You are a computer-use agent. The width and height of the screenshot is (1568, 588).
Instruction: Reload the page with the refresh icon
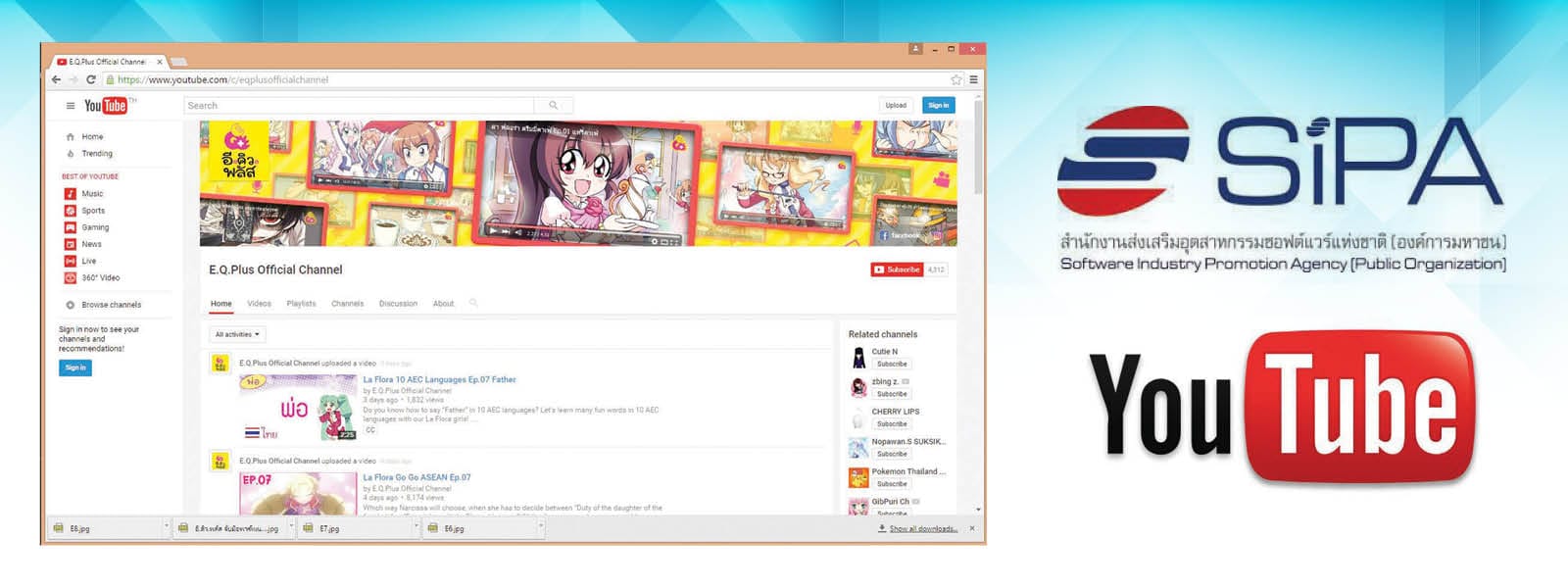click(90, 79)
